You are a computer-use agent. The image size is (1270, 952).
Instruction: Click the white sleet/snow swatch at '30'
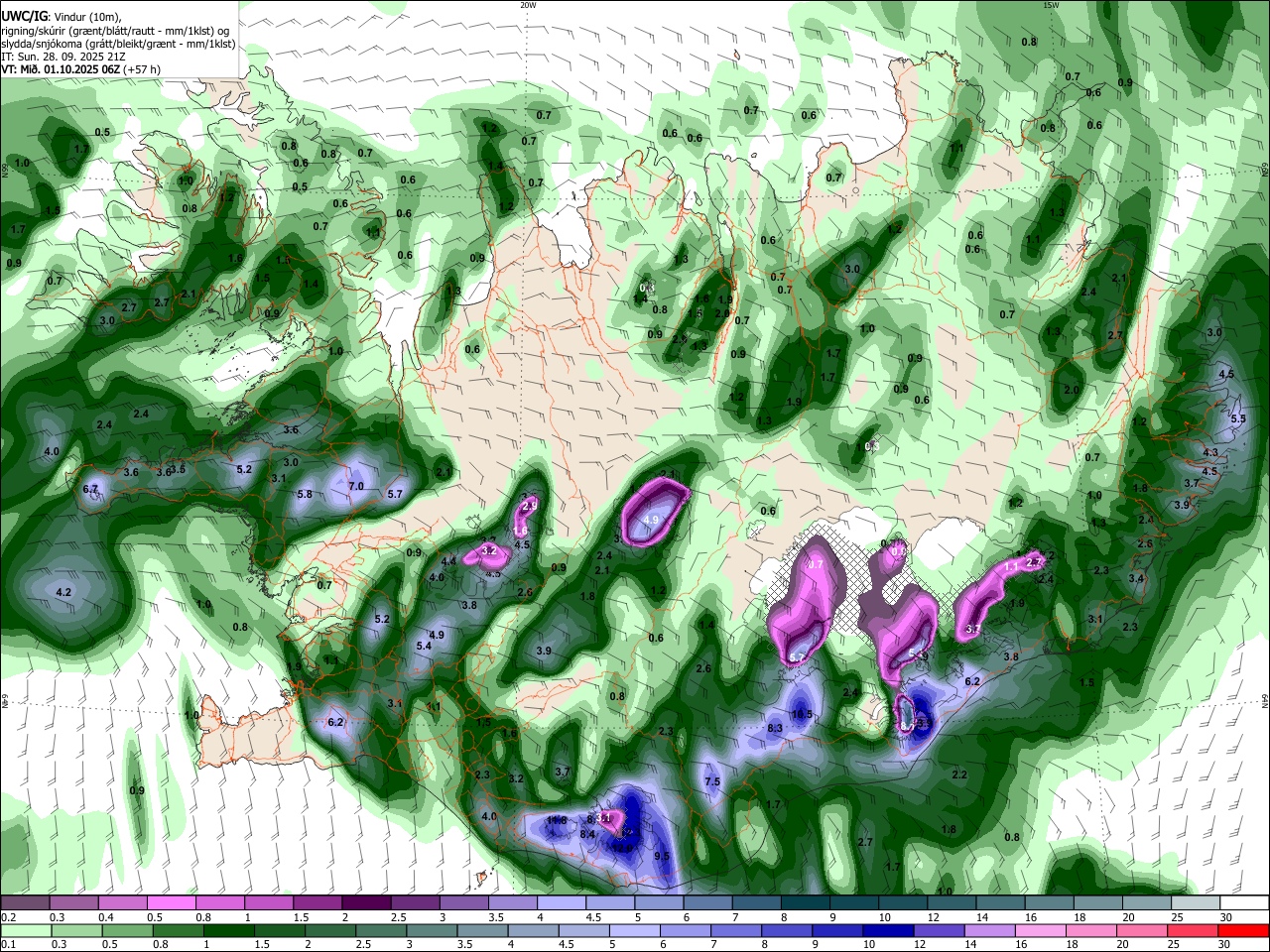1243,903
